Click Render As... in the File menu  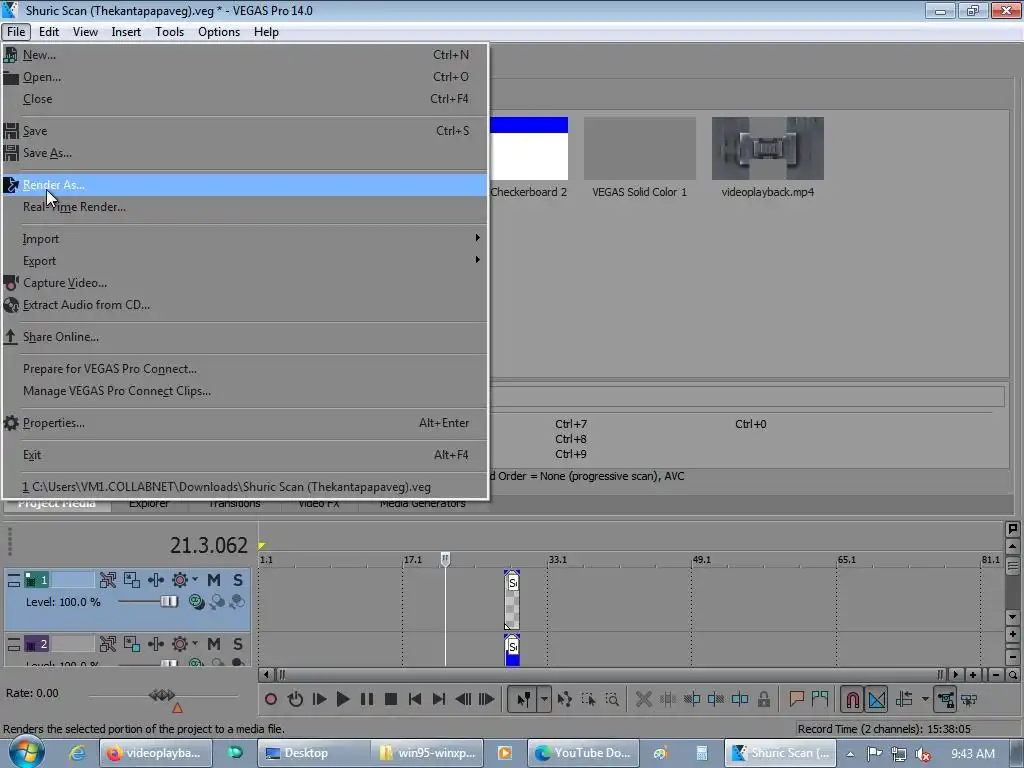tap(245, 185)
